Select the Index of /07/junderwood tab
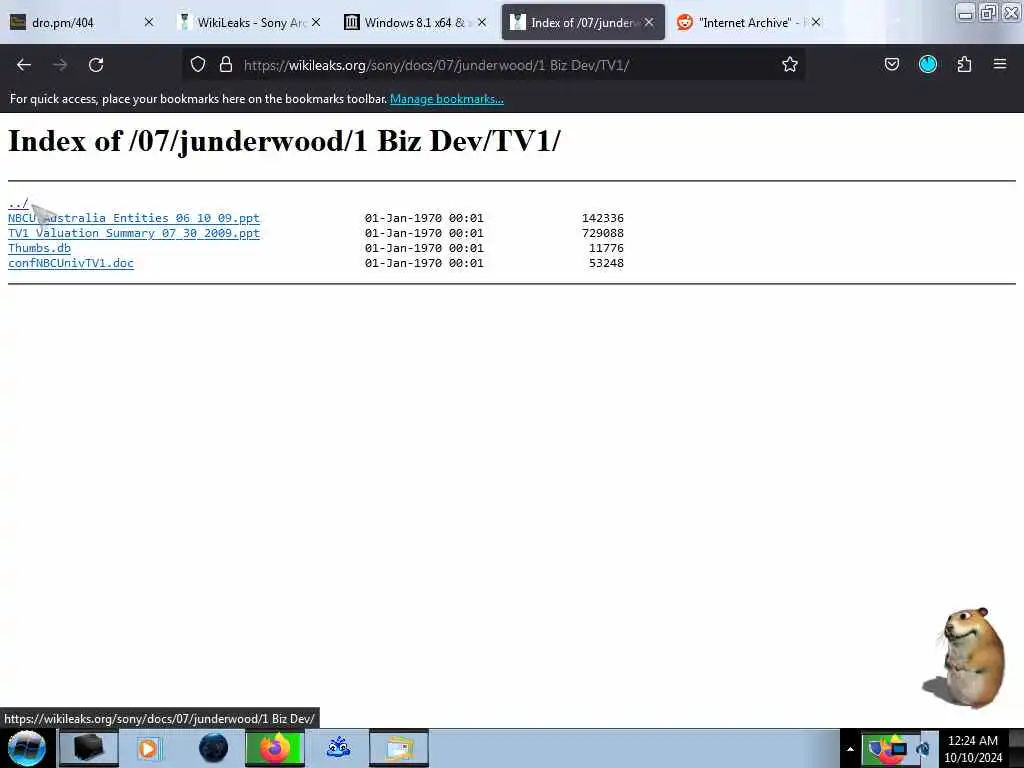1024x768 pixels. point(581,22)
